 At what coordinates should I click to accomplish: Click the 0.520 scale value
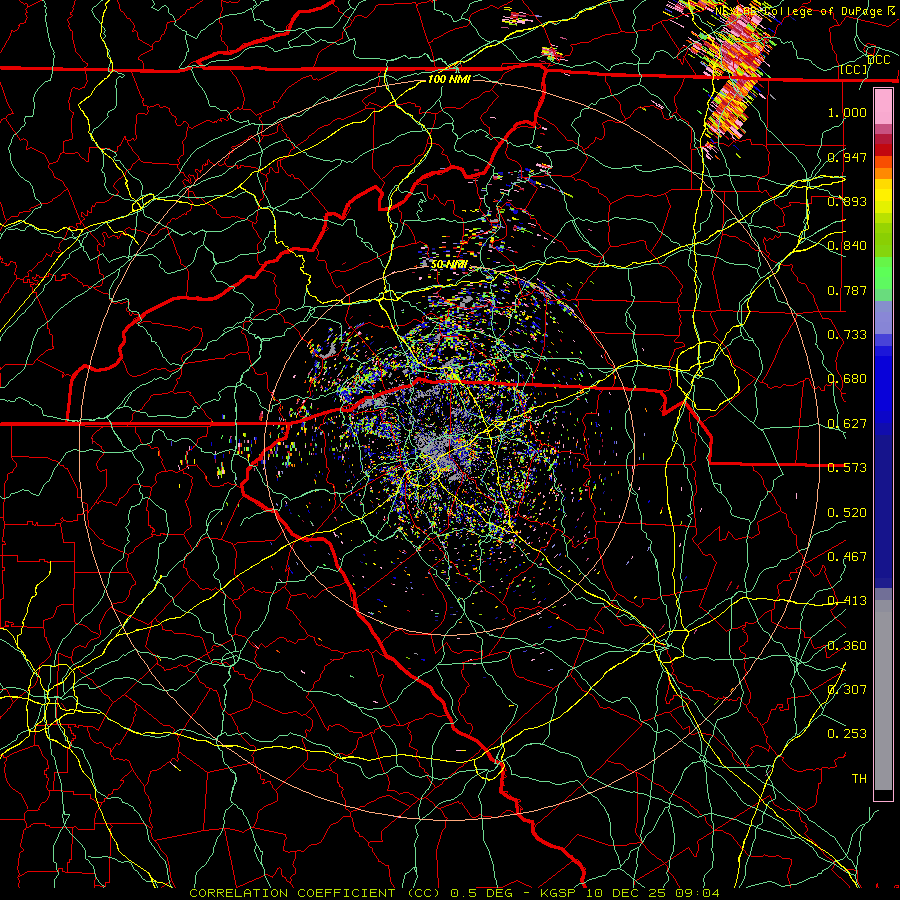(847, 513)
